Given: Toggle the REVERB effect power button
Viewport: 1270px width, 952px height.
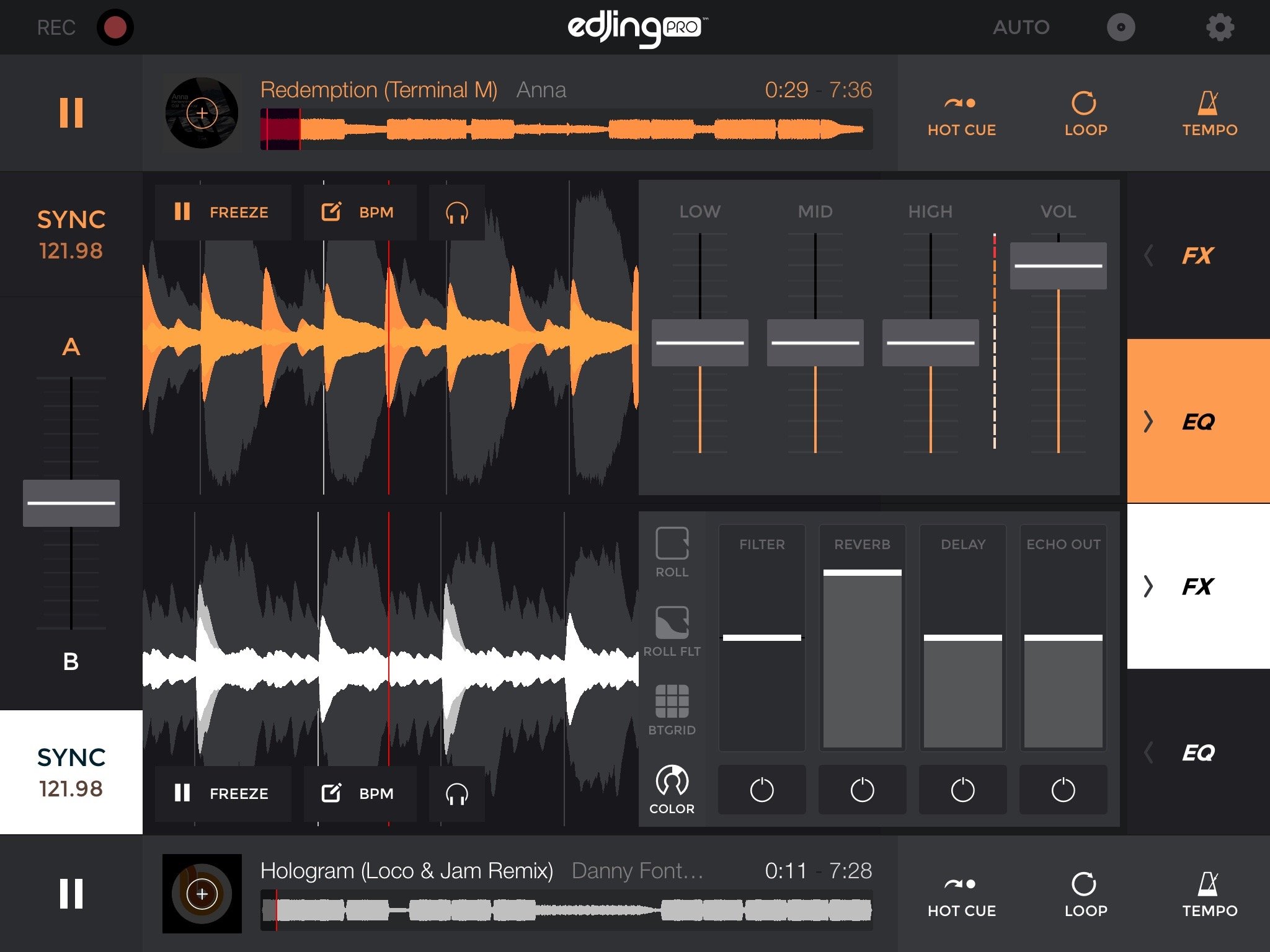Looking at the screenshot, I should [862, 790].
